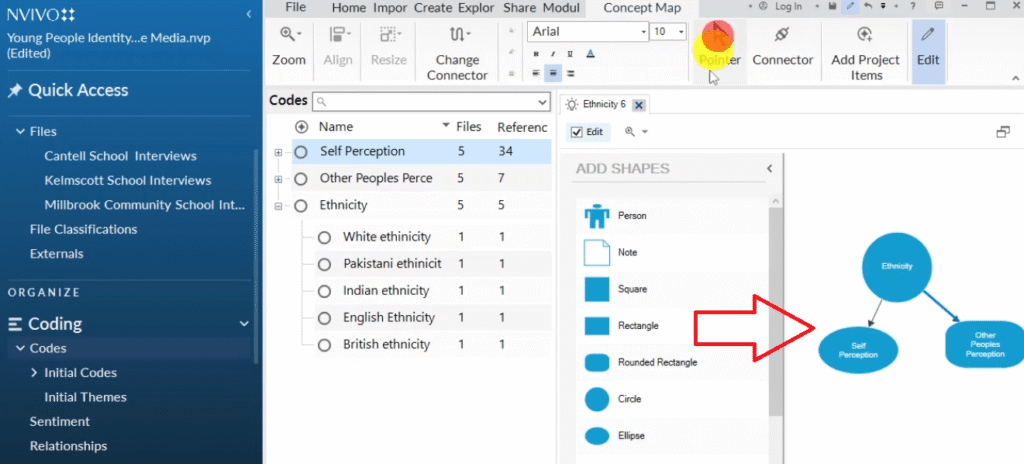The image size is (1024, 464).
Task: Pick the Note shape icon
Action: [x=597, y=252]
